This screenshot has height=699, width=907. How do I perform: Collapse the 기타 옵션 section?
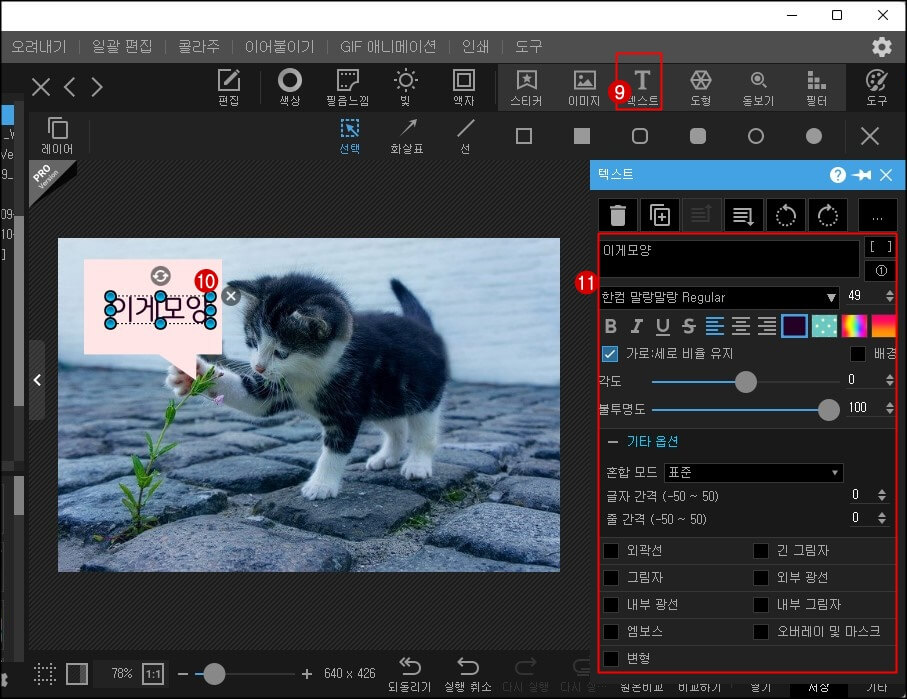(643, 442)
